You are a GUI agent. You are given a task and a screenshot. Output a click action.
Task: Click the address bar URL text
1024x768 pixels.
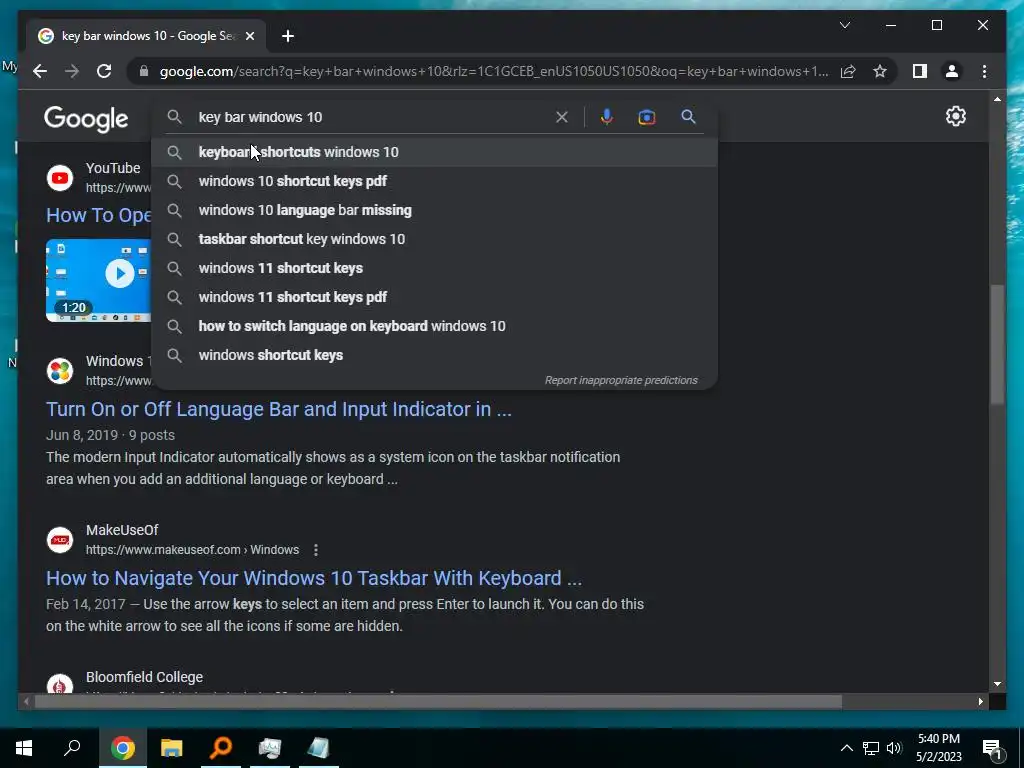(x=494, y=71)
